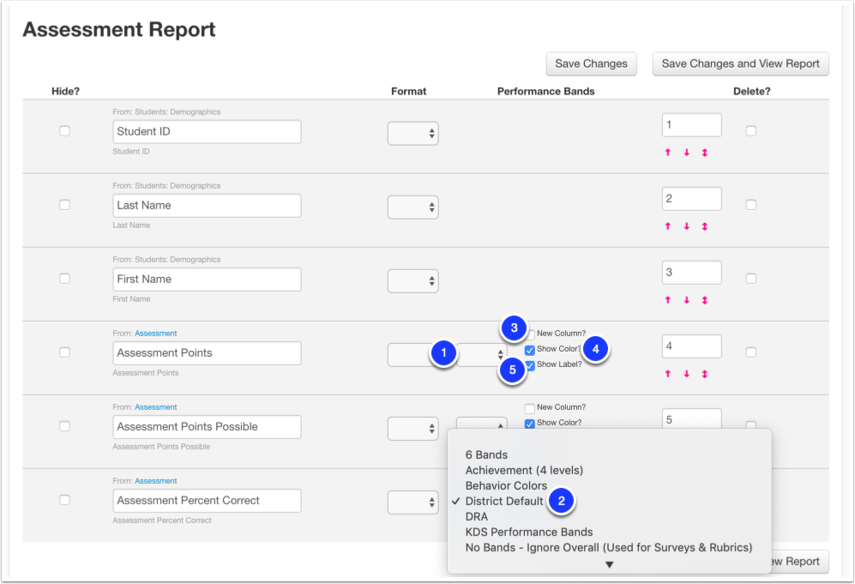This screenshot has height=584, width=855.
Task: Open the Performance Bands dropdown for Assessment Points
Action: pyautogui.click(x=481, y=353)
